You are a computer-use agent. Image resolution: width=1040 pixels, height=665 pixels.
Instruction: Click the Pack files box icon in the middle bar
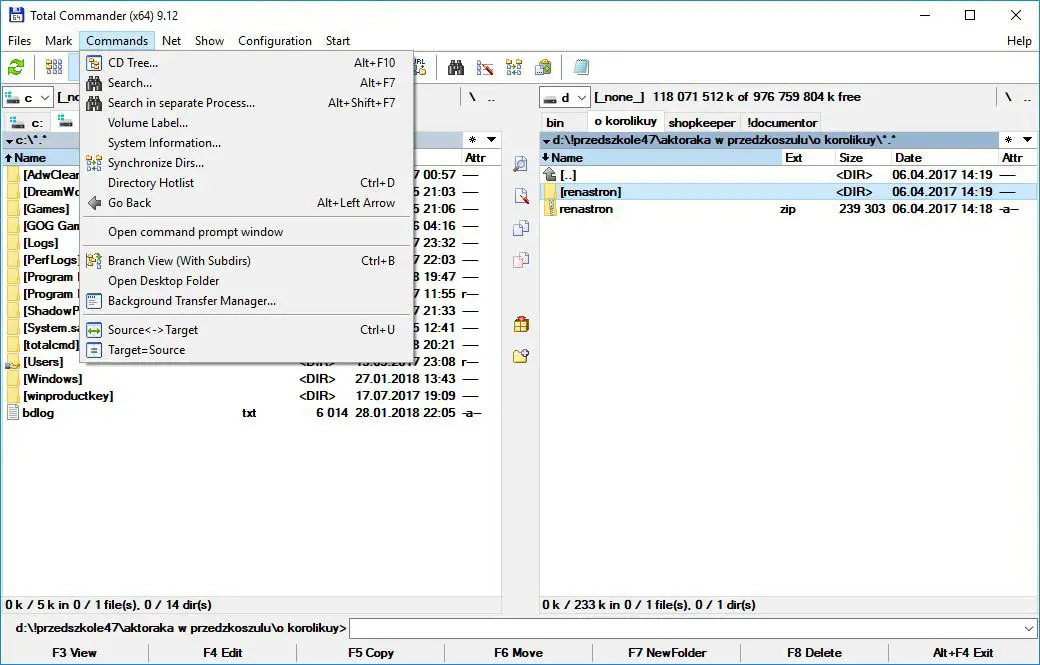tap(521, 324)
